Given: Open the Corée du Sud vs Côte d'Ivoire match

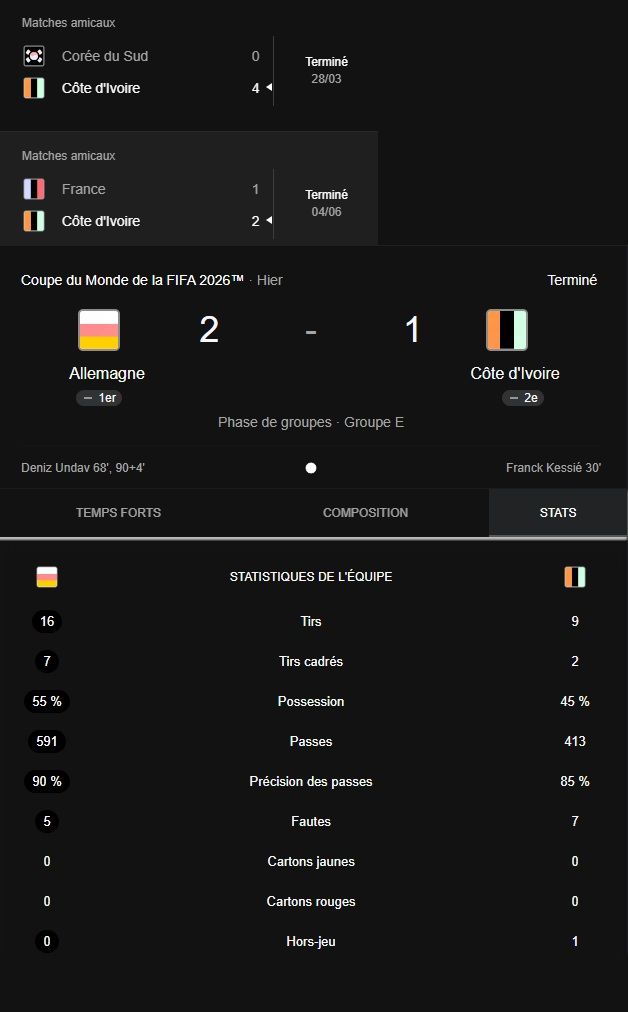Looking at the screenshot, I should (x=188, y=65).
